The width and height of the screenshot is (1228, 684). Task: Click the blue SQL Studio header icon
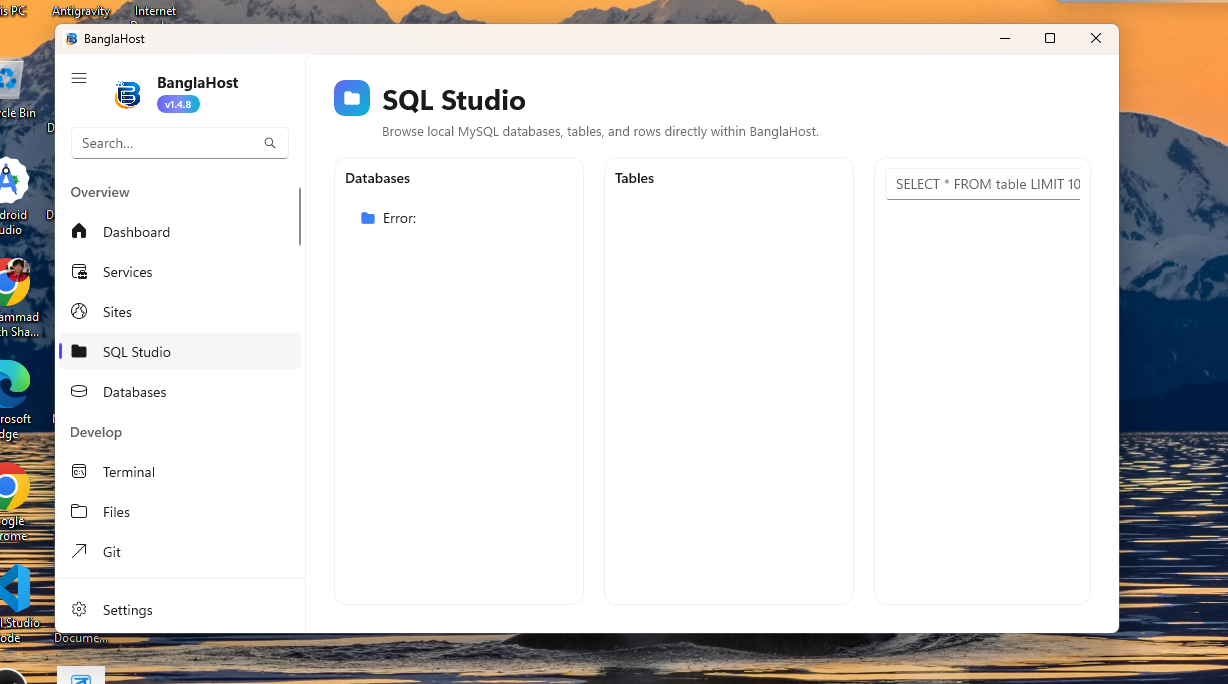tap(352, 98)
